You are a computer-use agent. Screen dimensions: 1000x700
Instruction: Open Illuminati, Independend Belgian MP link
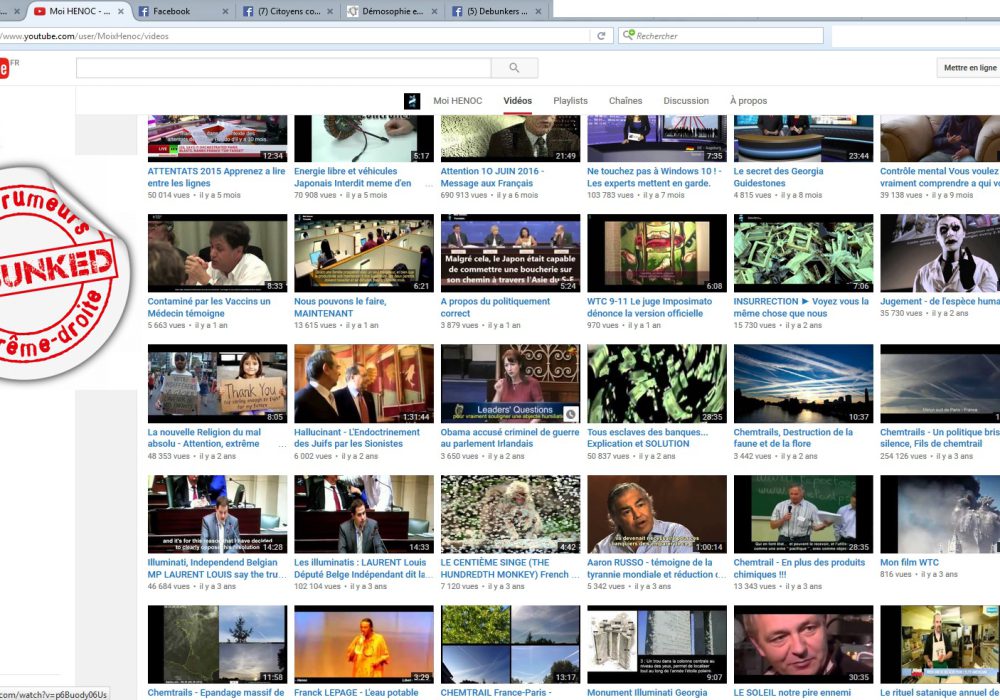[217, 568]
